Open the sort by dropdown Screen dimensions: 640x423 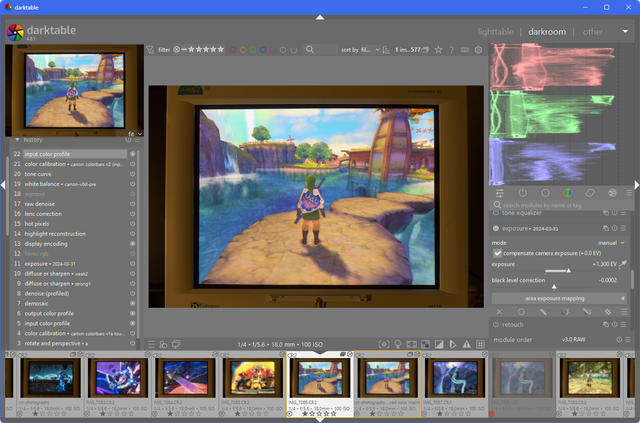point(365,49)
